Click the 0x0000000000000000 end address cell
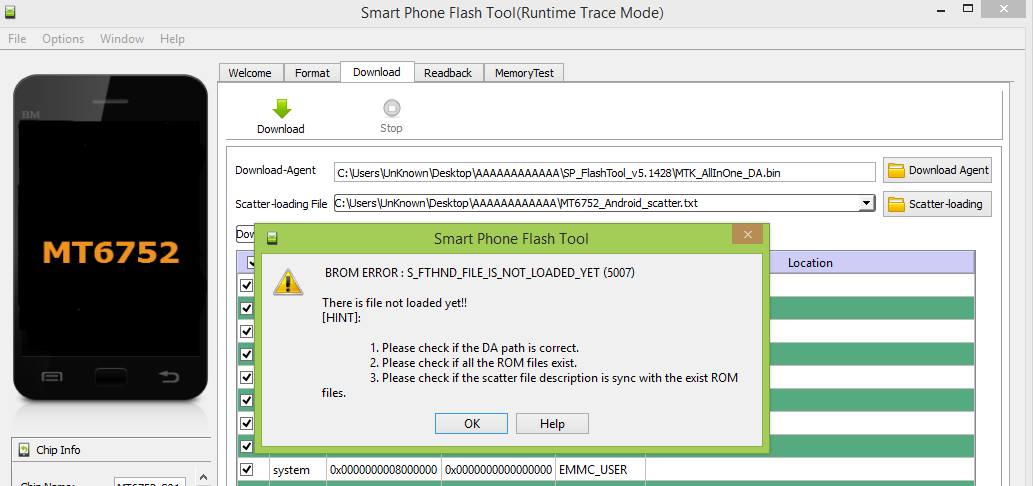This screenshot has width=1033, height=486. coord(499,470)
